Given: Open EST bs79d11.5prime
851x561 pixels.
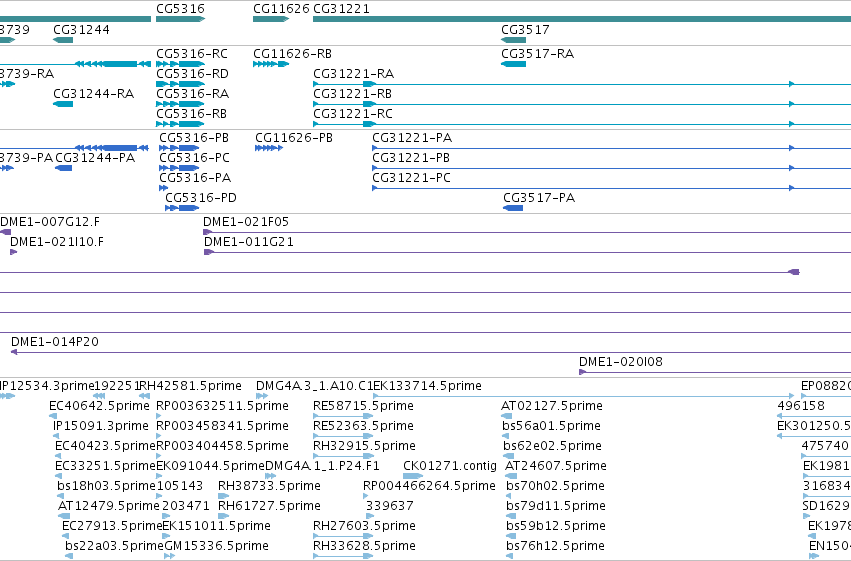Looking at the screenshot, I should (x=556, y=505).
